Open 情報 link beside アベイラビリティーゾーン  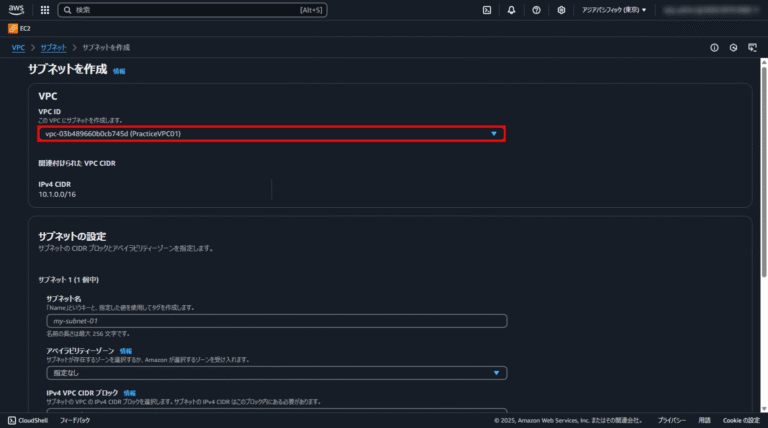click(126, 351)
